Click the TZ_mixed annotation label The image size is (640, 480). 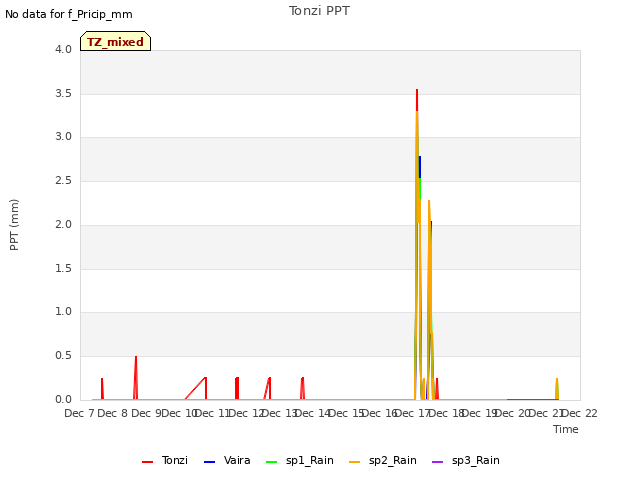116,41
